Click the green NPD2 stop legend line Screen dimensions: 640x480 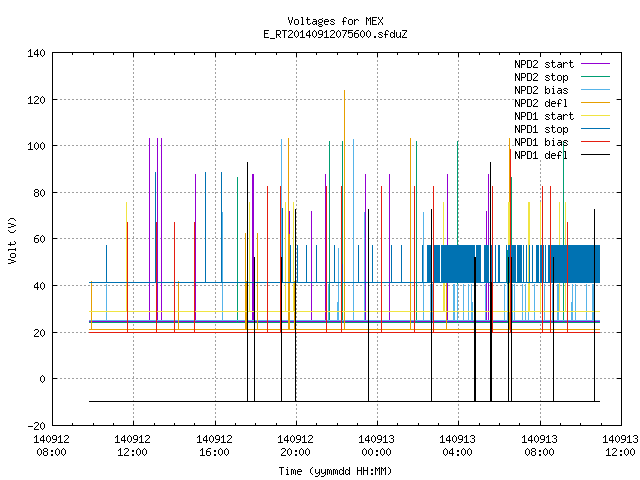tap(596, 76)
